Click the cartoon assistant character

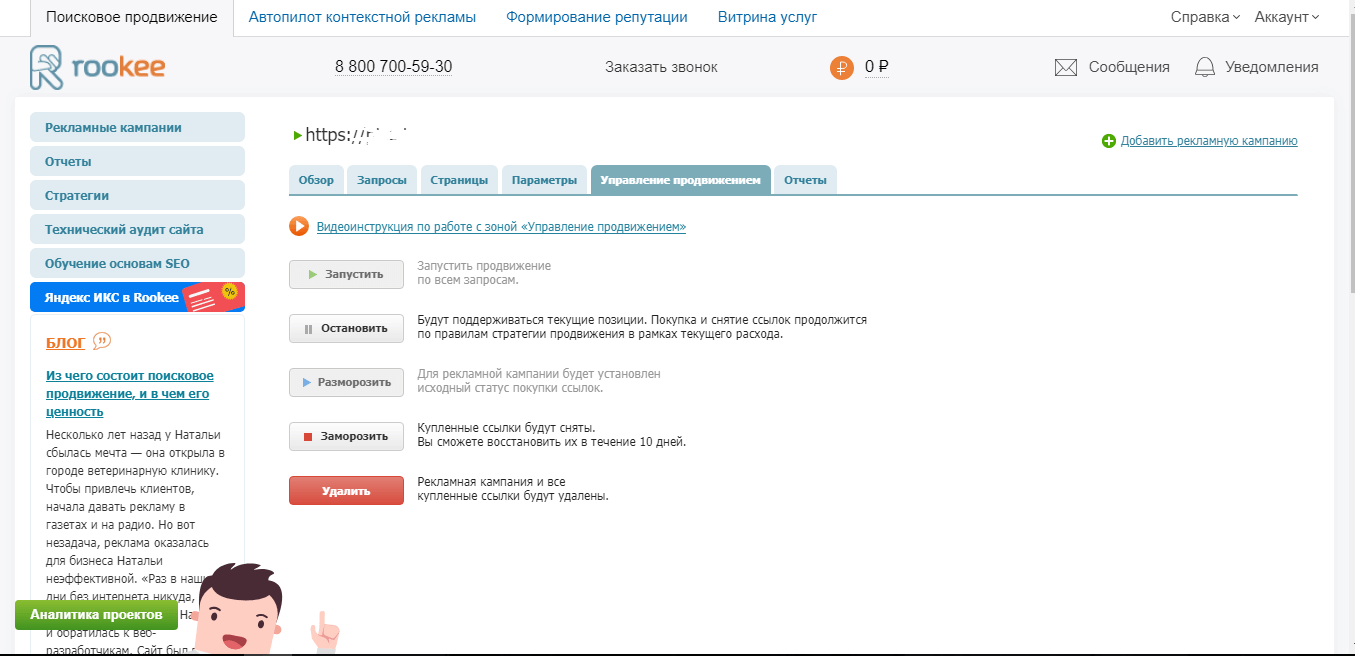point(237,609)
